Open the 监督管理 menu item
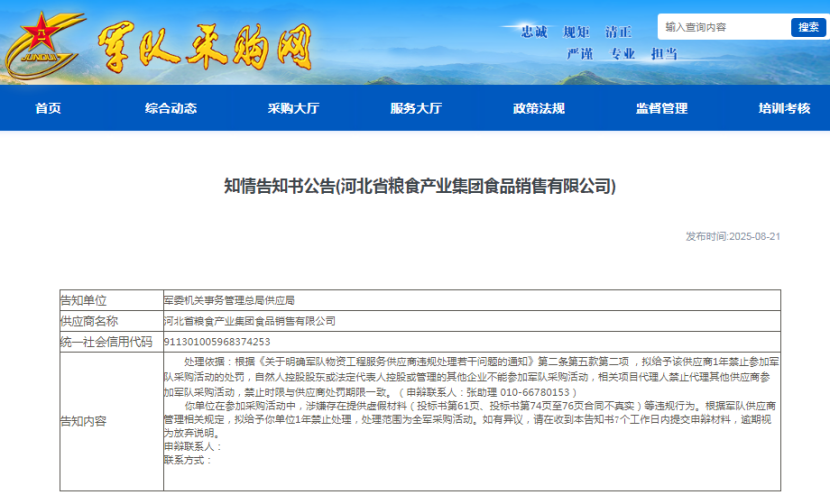Image resolution: width=830 pixels, height=504 pixels. pos(662,109)
